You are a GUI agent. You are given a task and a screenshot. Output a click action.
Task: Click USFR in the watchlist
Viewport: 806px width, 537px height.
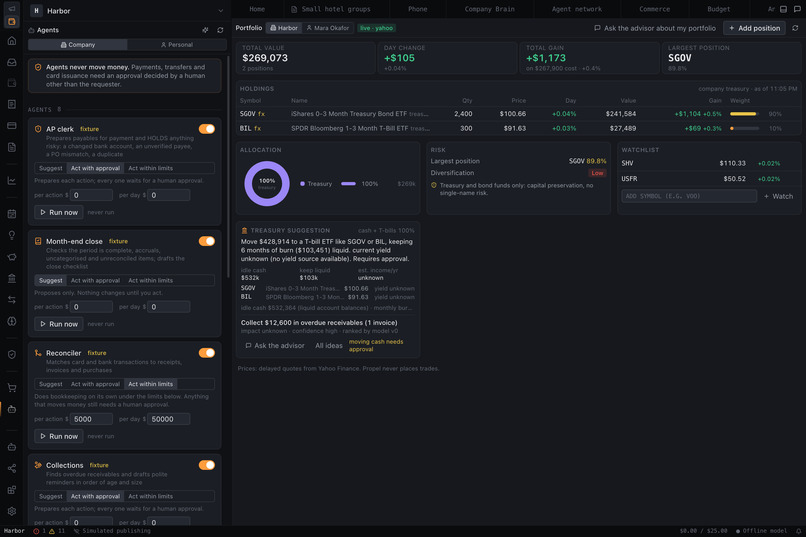click(629, 179)
